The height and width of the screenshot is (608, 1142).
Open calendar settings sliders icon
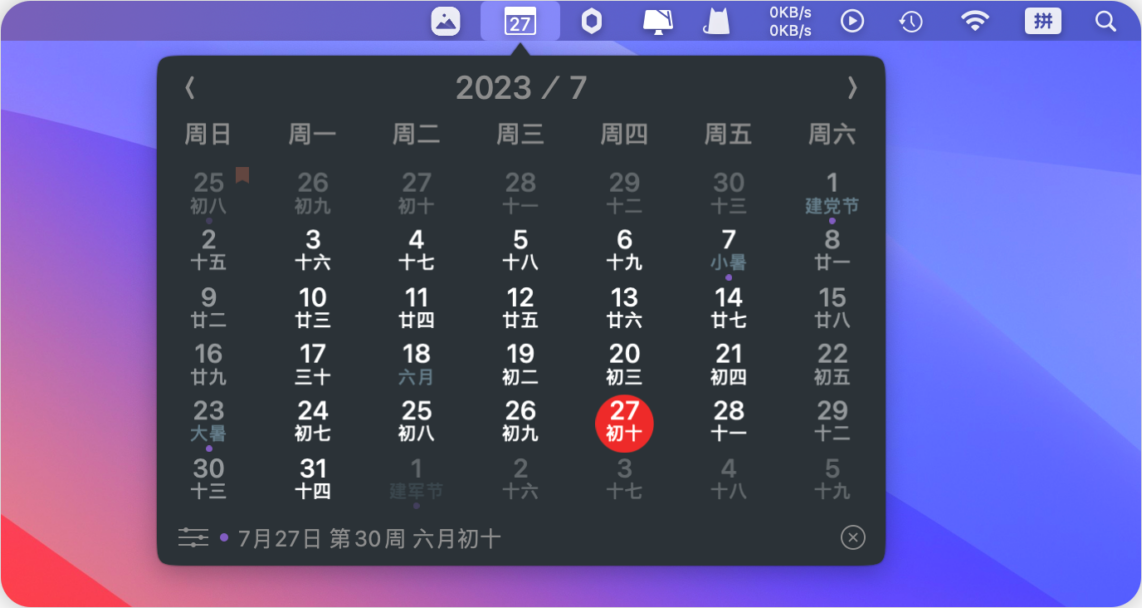[193, 538]
